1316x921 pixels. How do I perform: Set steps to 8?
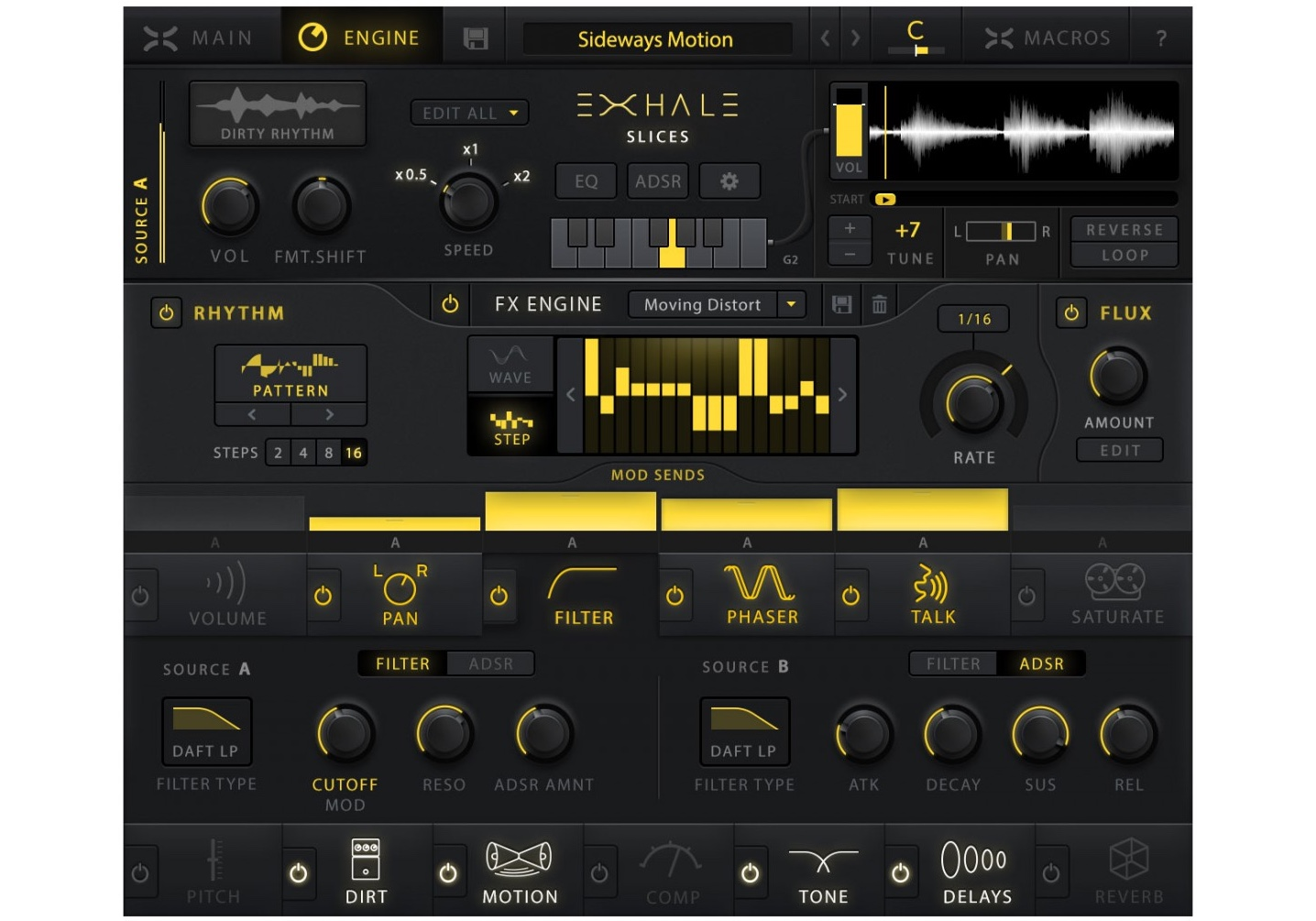tap(328, 453)
